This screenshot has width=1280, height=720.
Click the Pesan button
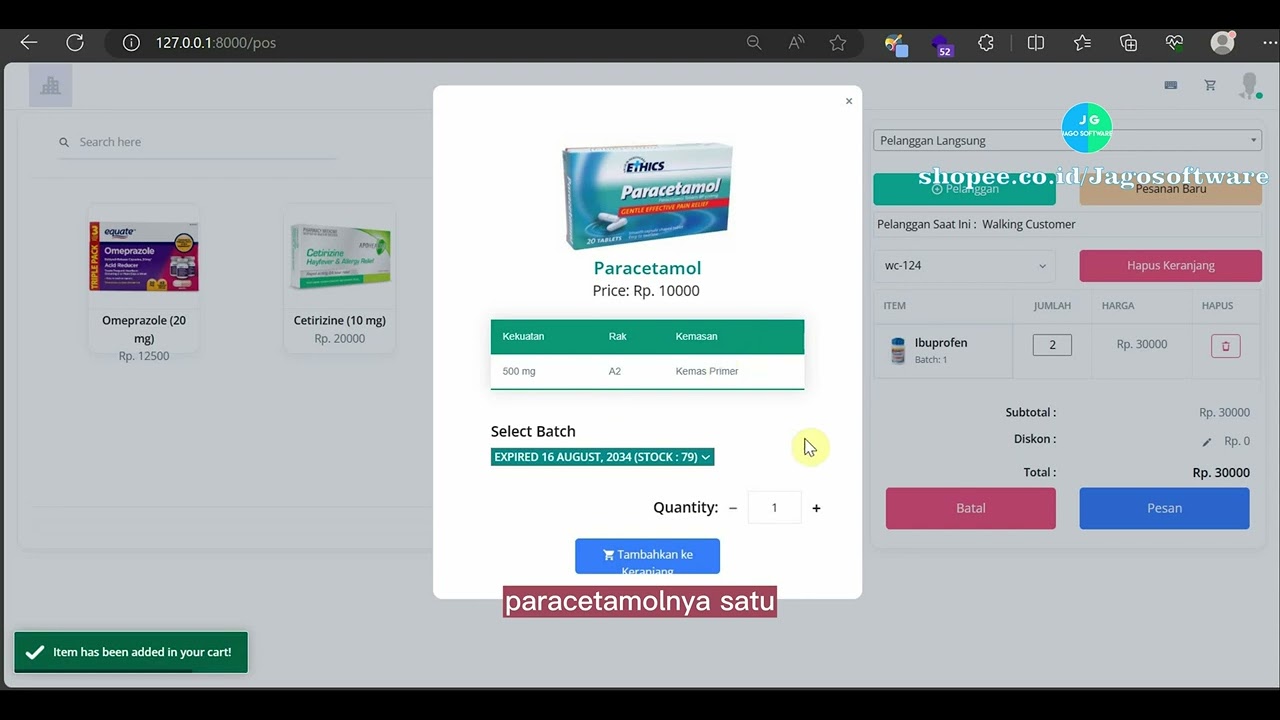click(x=1164, y=508)
